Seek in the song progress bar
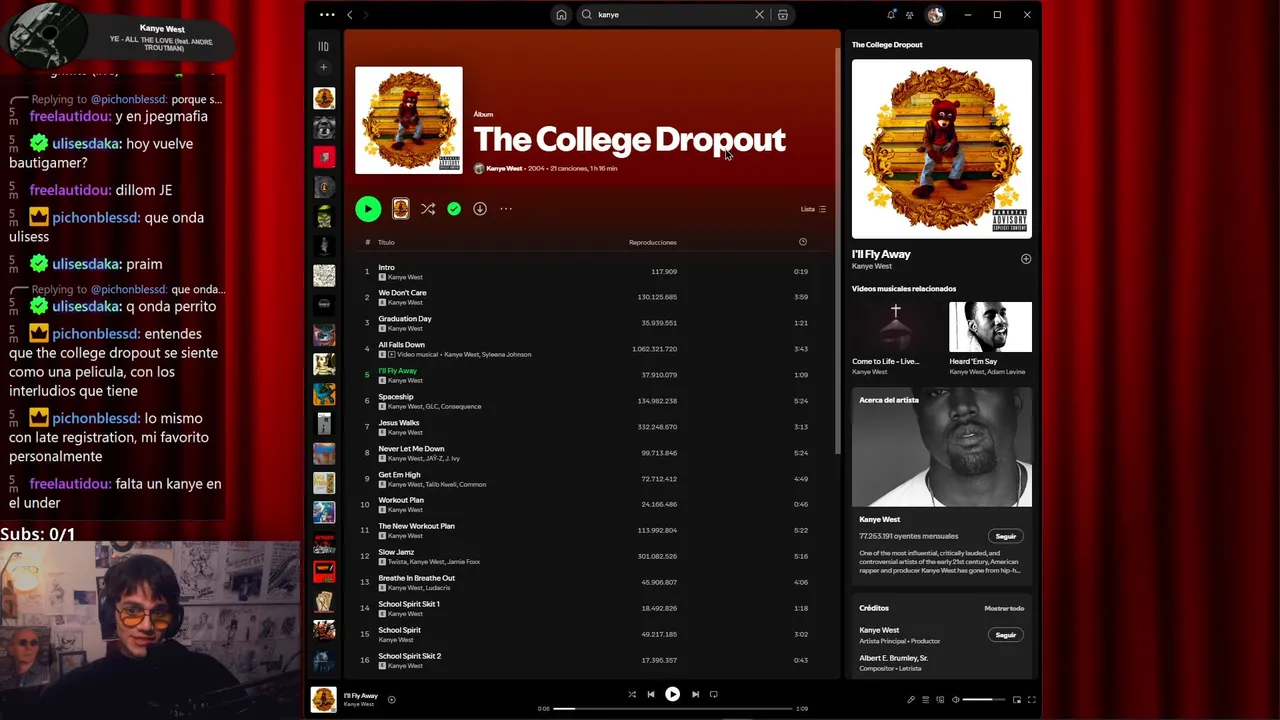1280x720 pixels. 673,709
